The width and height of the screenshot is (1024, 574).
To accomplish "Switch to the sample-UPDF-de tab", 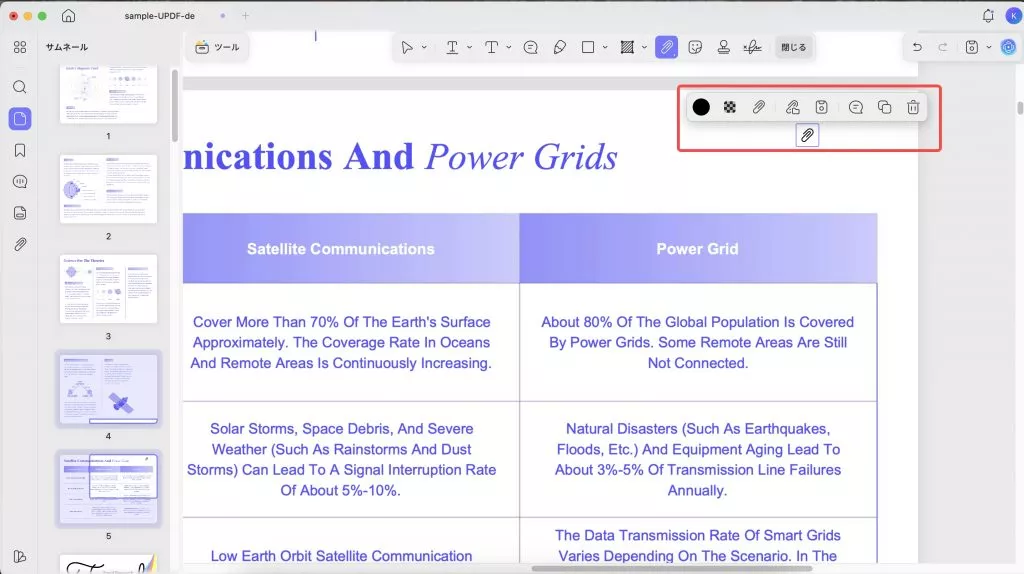I will 159,16.
